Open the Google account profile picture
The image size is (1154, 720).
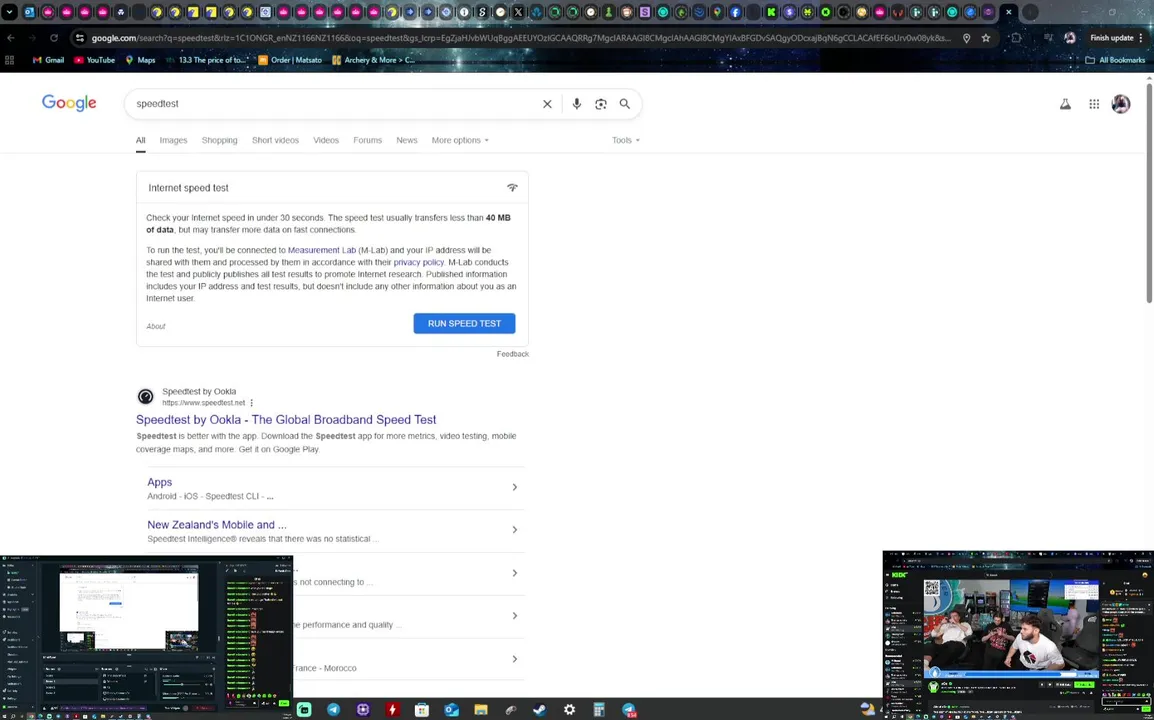pos(1121,104)
